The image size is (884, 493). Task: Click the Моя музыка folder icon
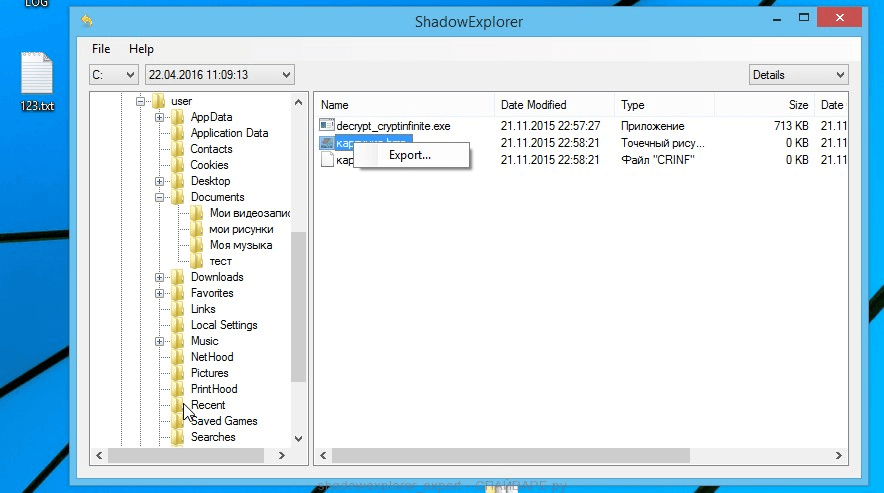[196, 245]
